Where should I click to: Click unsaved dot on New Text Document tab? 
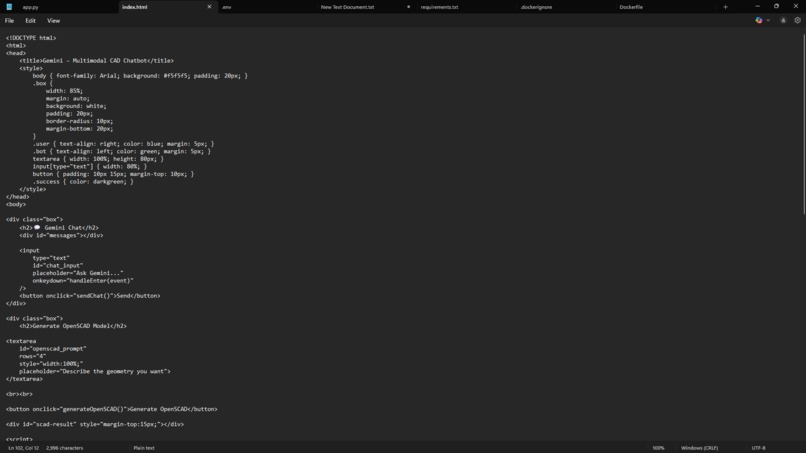click(x=409, y=7)
